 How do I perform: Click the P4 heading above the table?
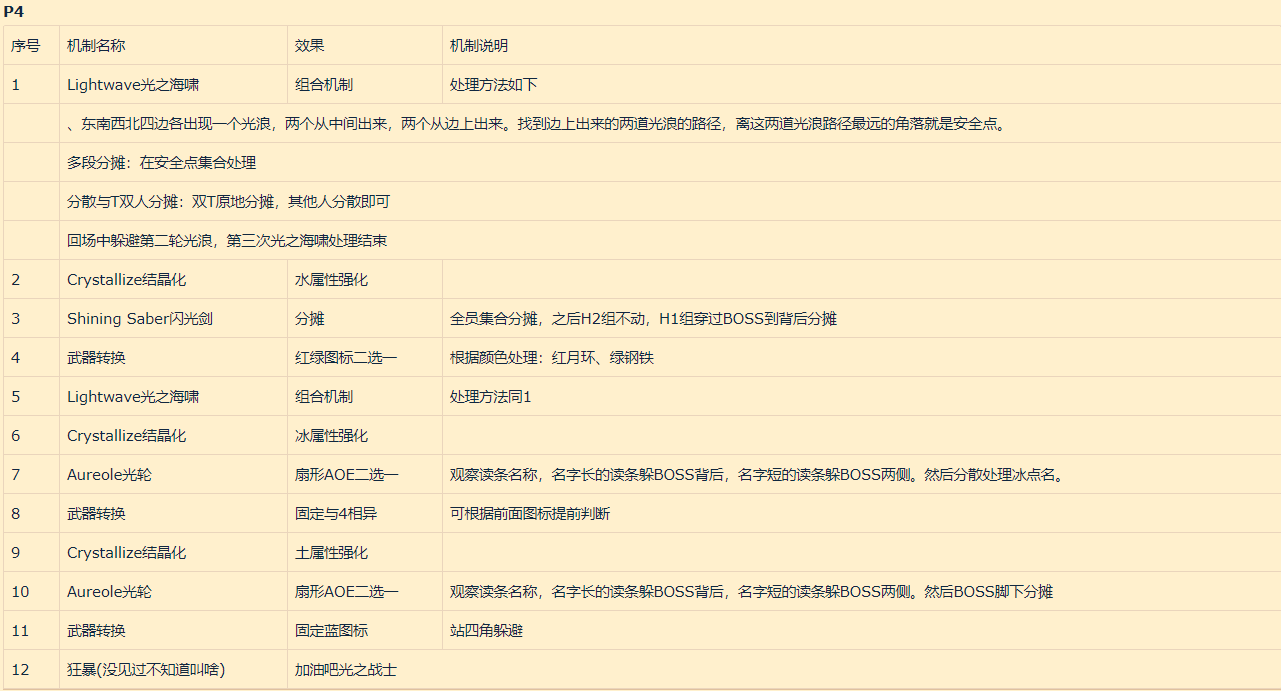[x=14, y=11]
